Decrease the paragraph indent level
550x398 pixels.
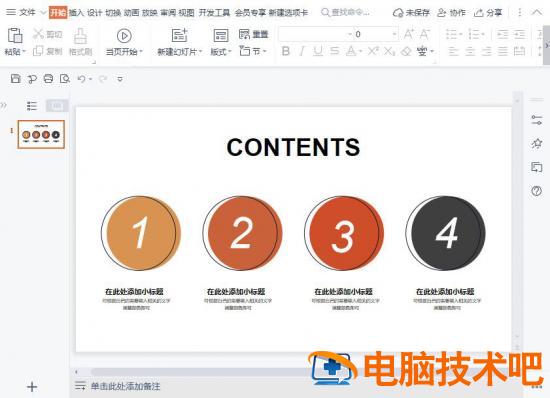[x=503, y=34]
